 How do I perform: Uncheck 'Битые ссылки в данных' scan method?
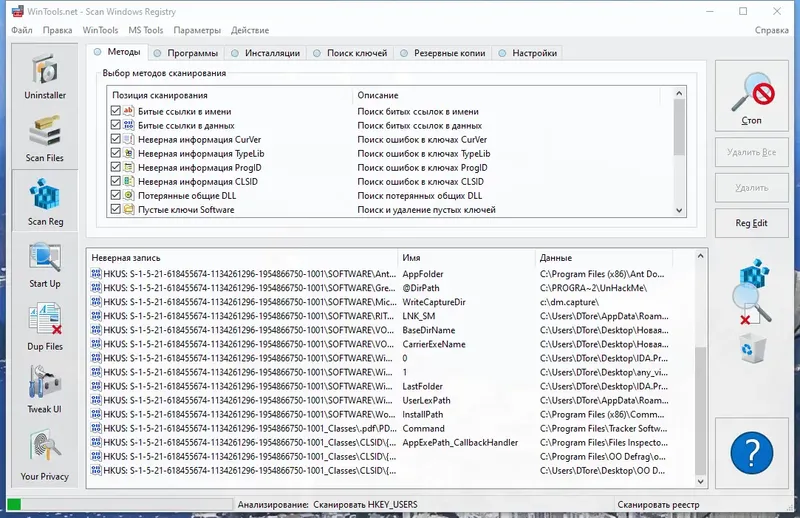point(116,125)
